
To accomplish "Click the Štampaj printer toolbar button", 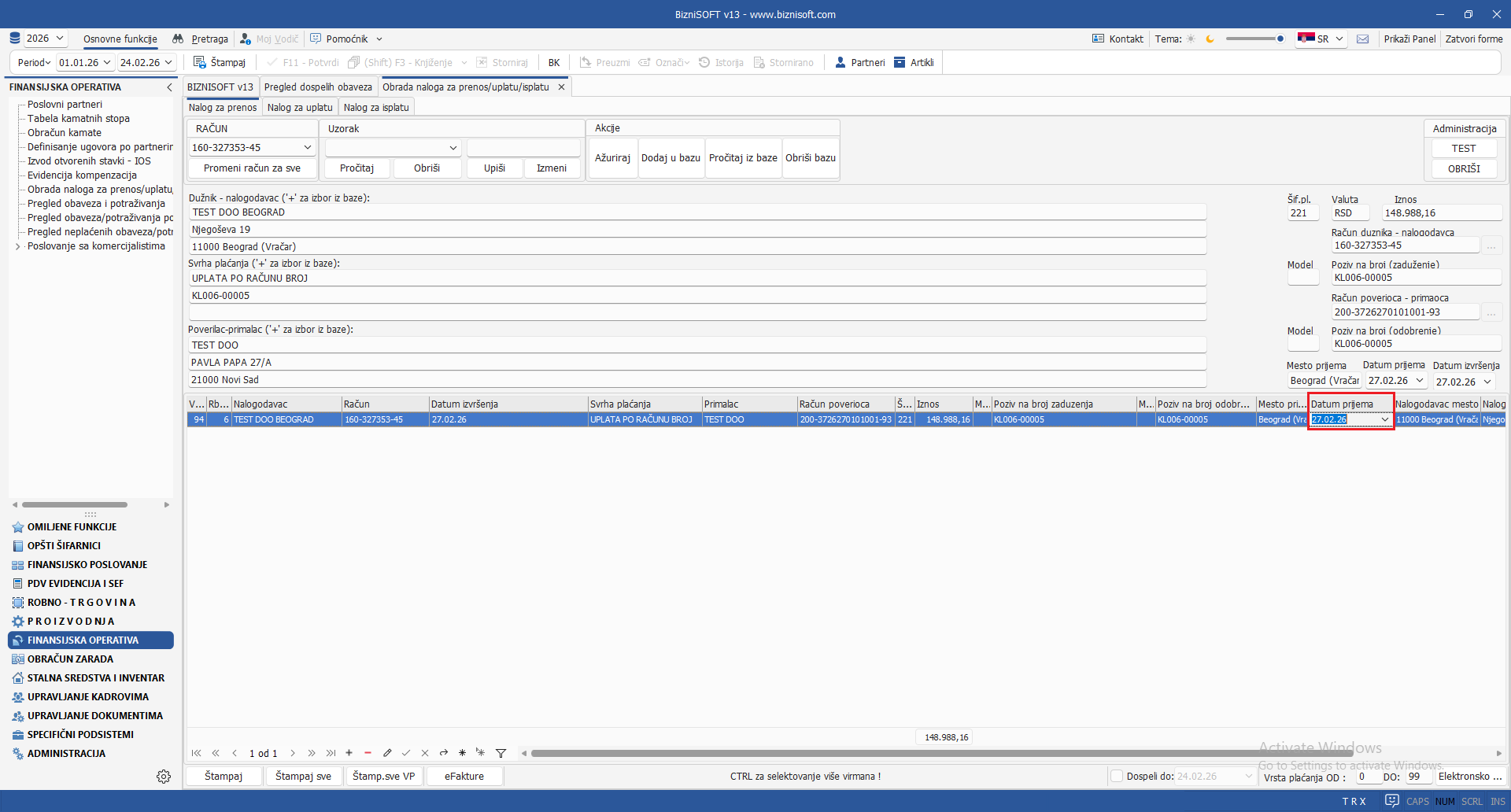I will coord(220,62).
